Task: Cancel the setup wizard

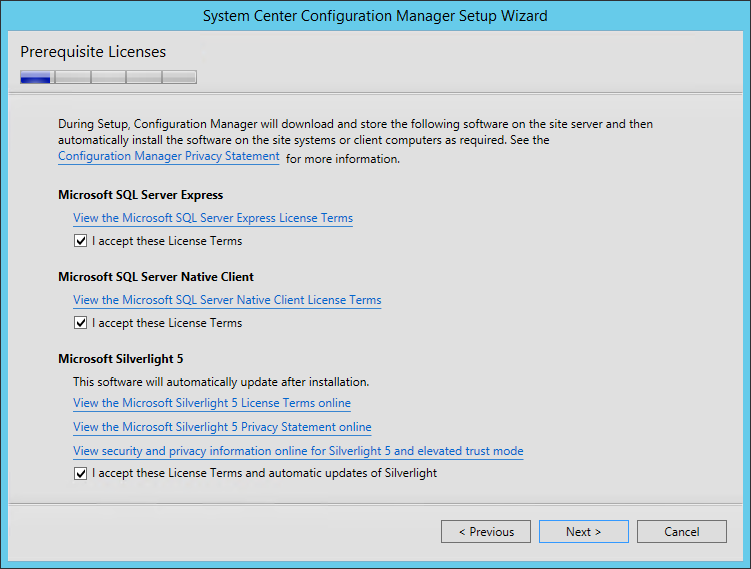Action: click(x=682, y=532)
